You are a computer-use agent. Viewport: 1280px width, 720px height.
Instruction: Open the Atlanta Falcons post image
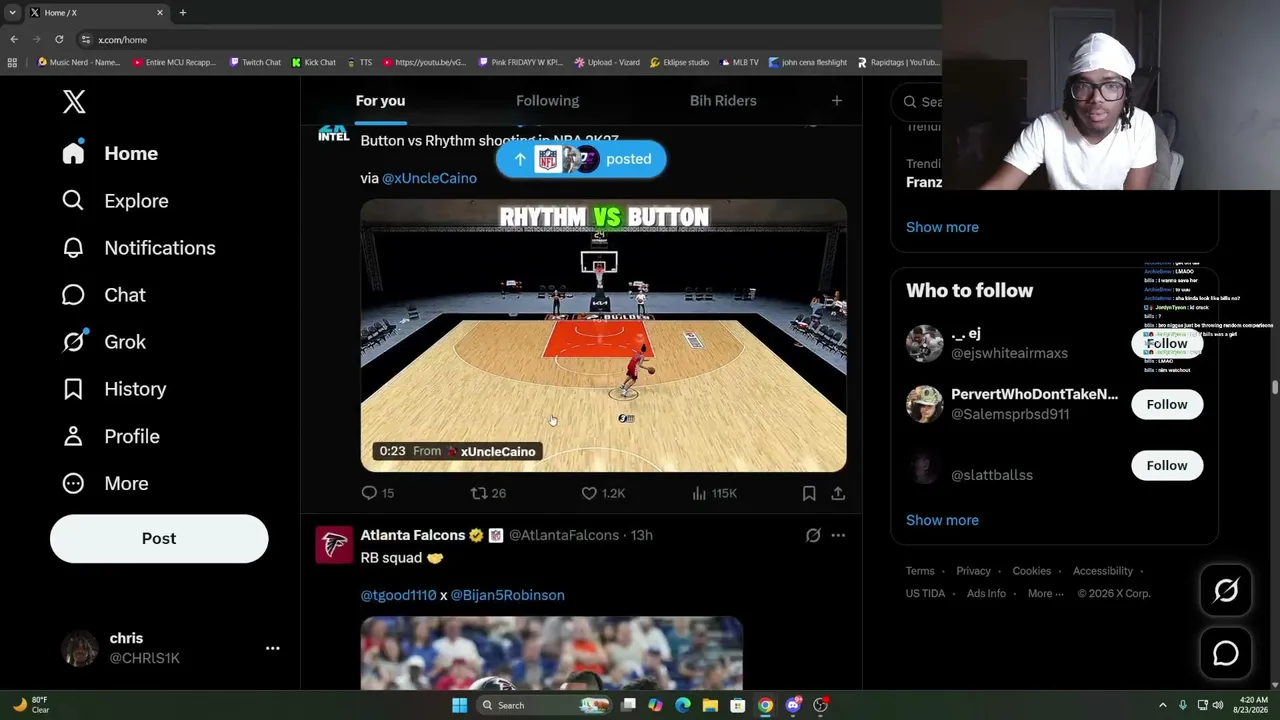click(x=552, y=653)
